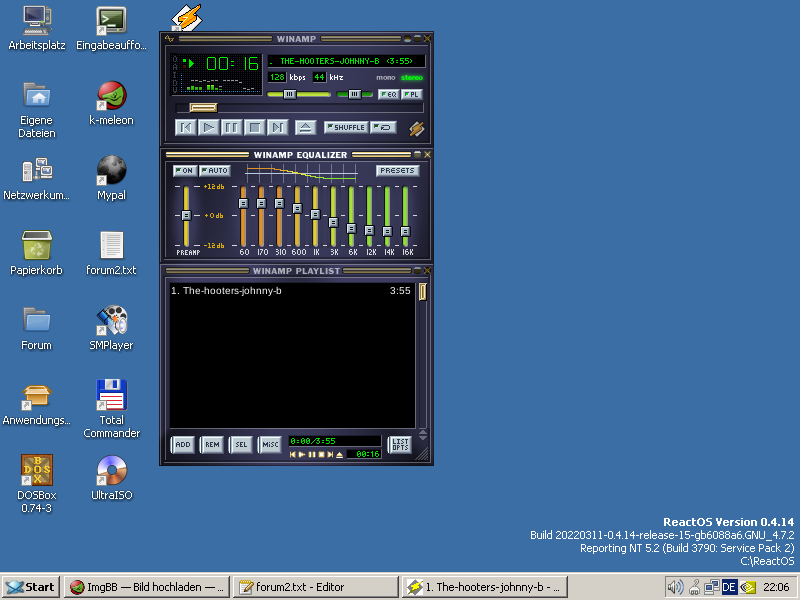This screenshot has width=800, height=600.
Task: Select the Mypal browser desktop icon
Action: (111, 179)
